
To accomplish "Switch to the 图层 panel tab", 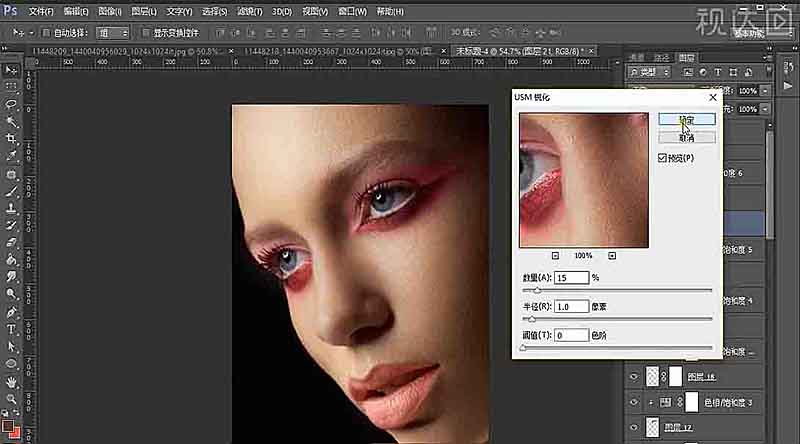I will (x=687, y=58).
